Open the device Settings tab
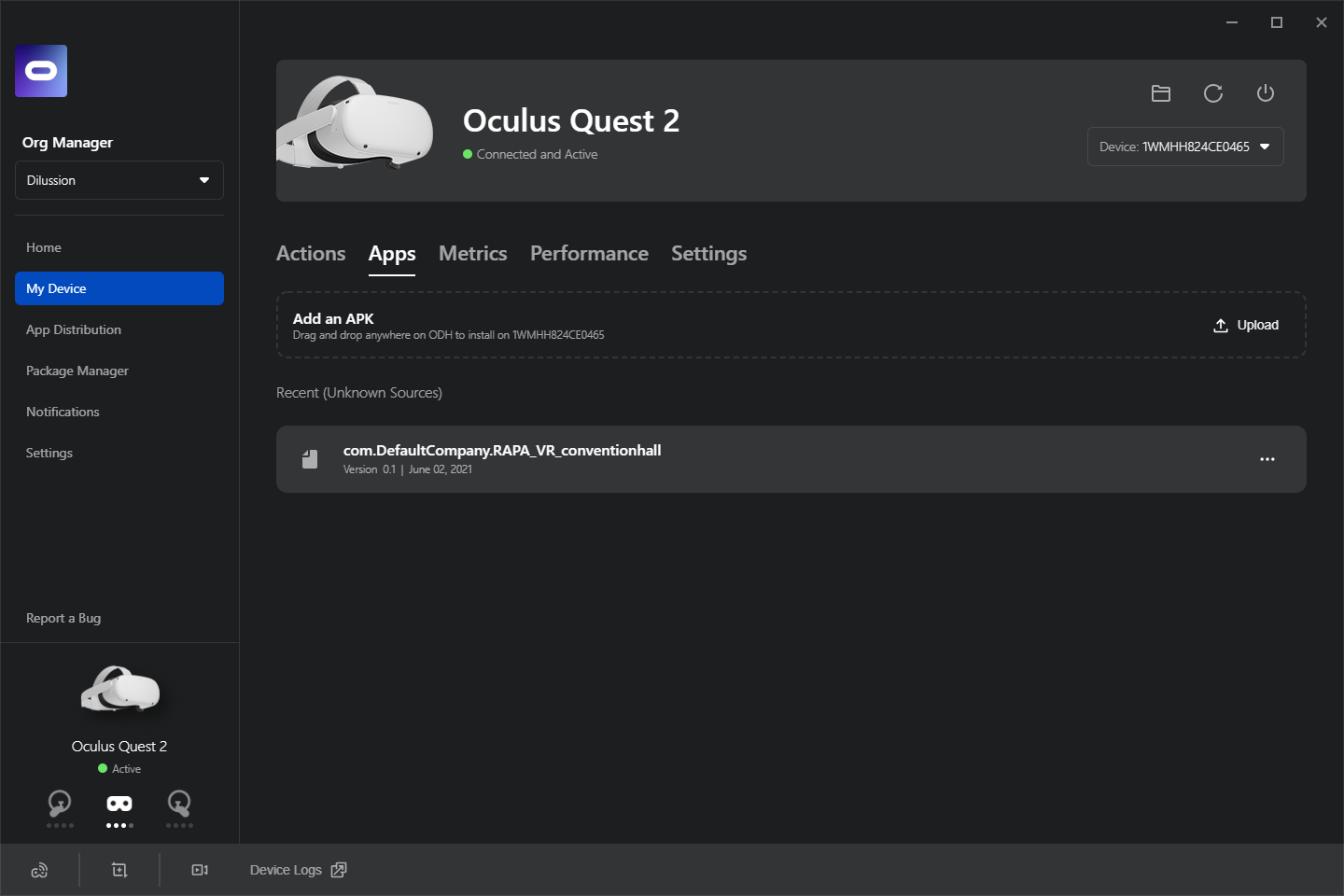Viewport: 1344px width, 896px height. [x=708, y=254]
